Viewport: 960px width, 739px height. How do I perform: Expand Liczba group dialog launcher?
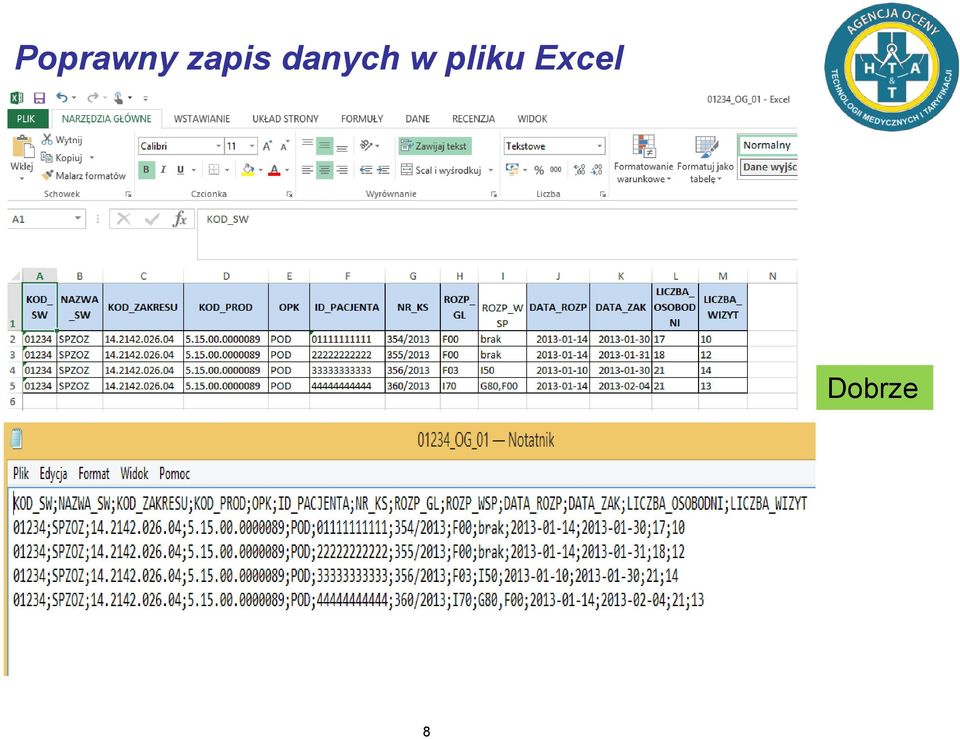click(602, 193)
